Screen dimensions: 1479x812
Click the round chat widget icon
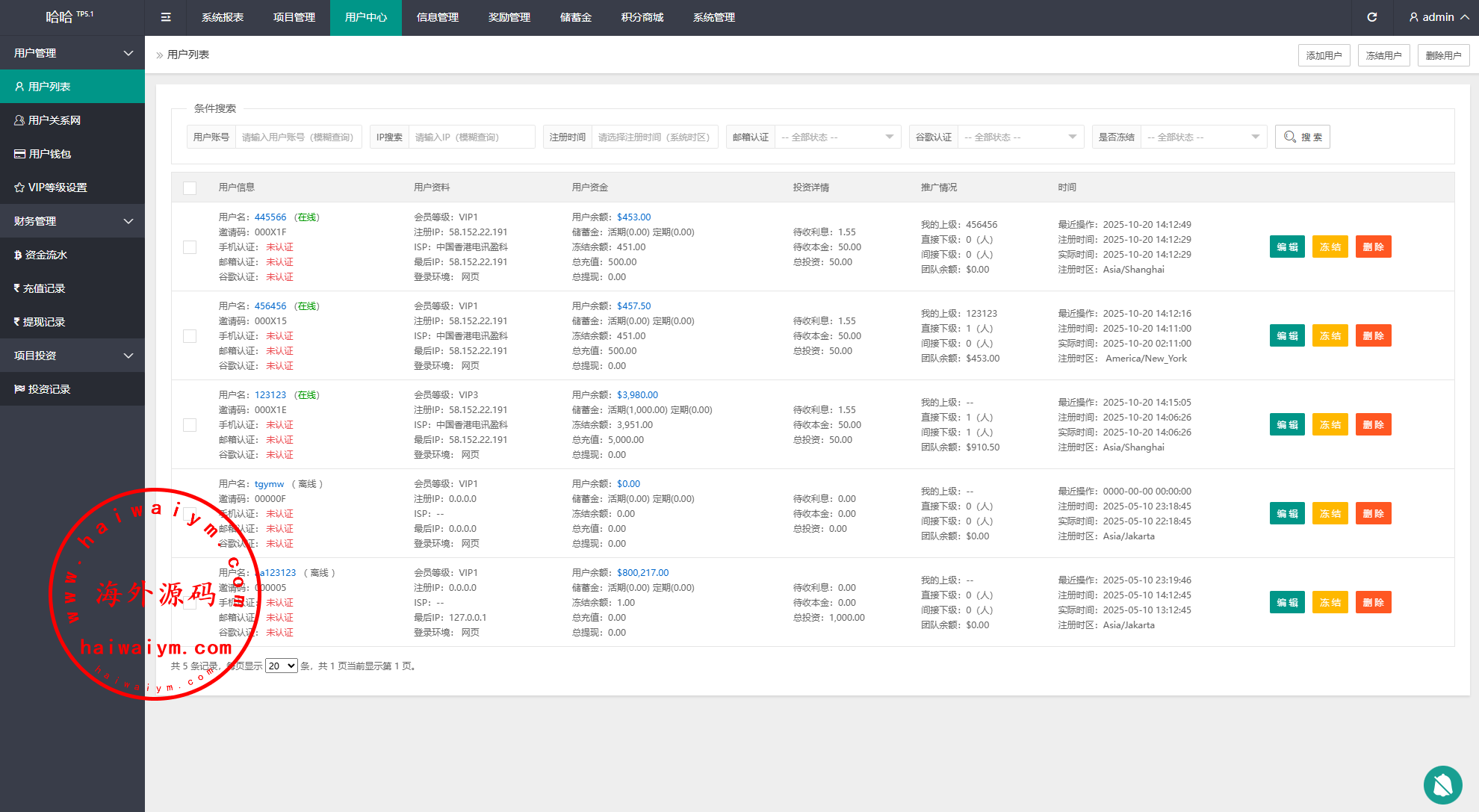coord(1442,784)
